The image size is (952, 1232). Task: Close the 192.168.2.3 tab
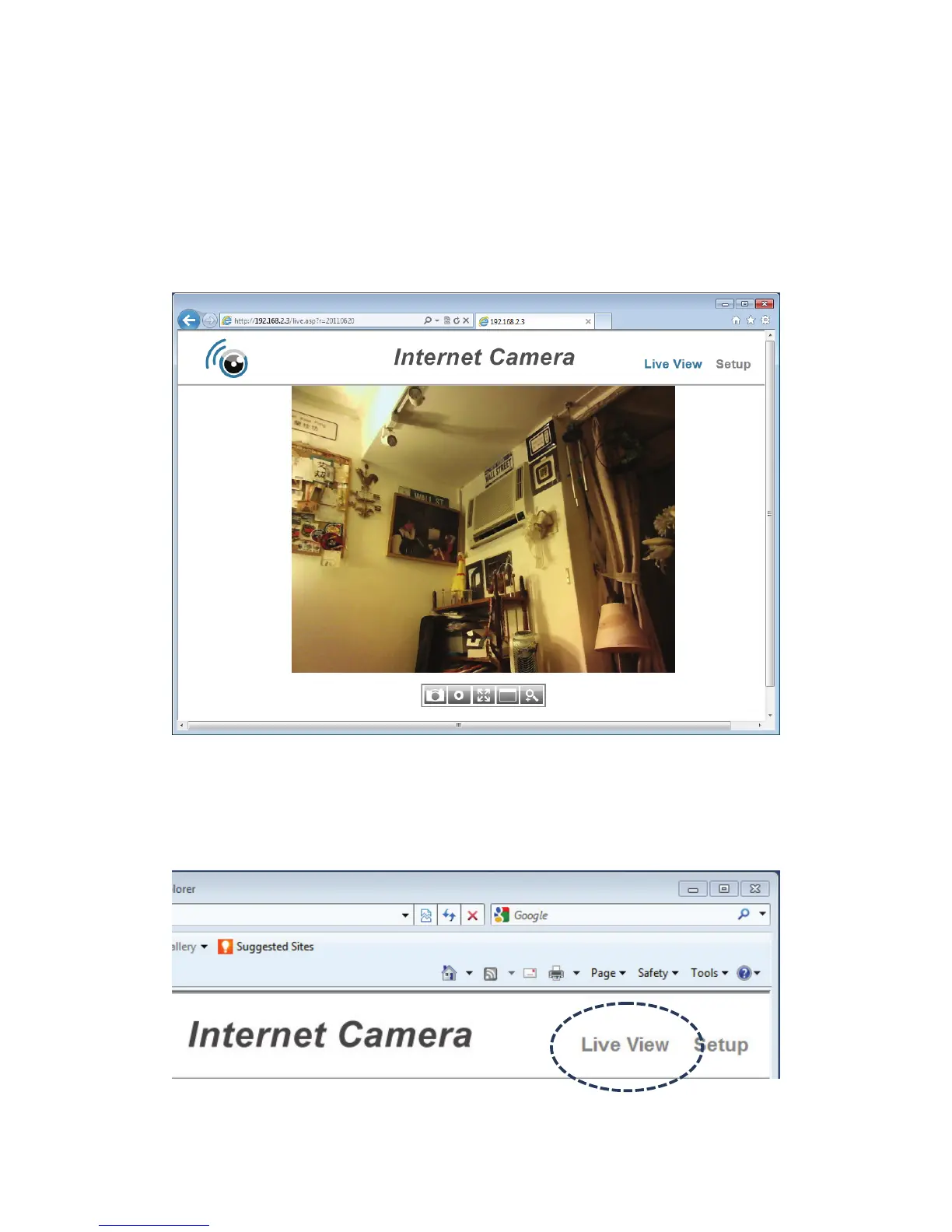pyautogui.click(x=588, y=321)
